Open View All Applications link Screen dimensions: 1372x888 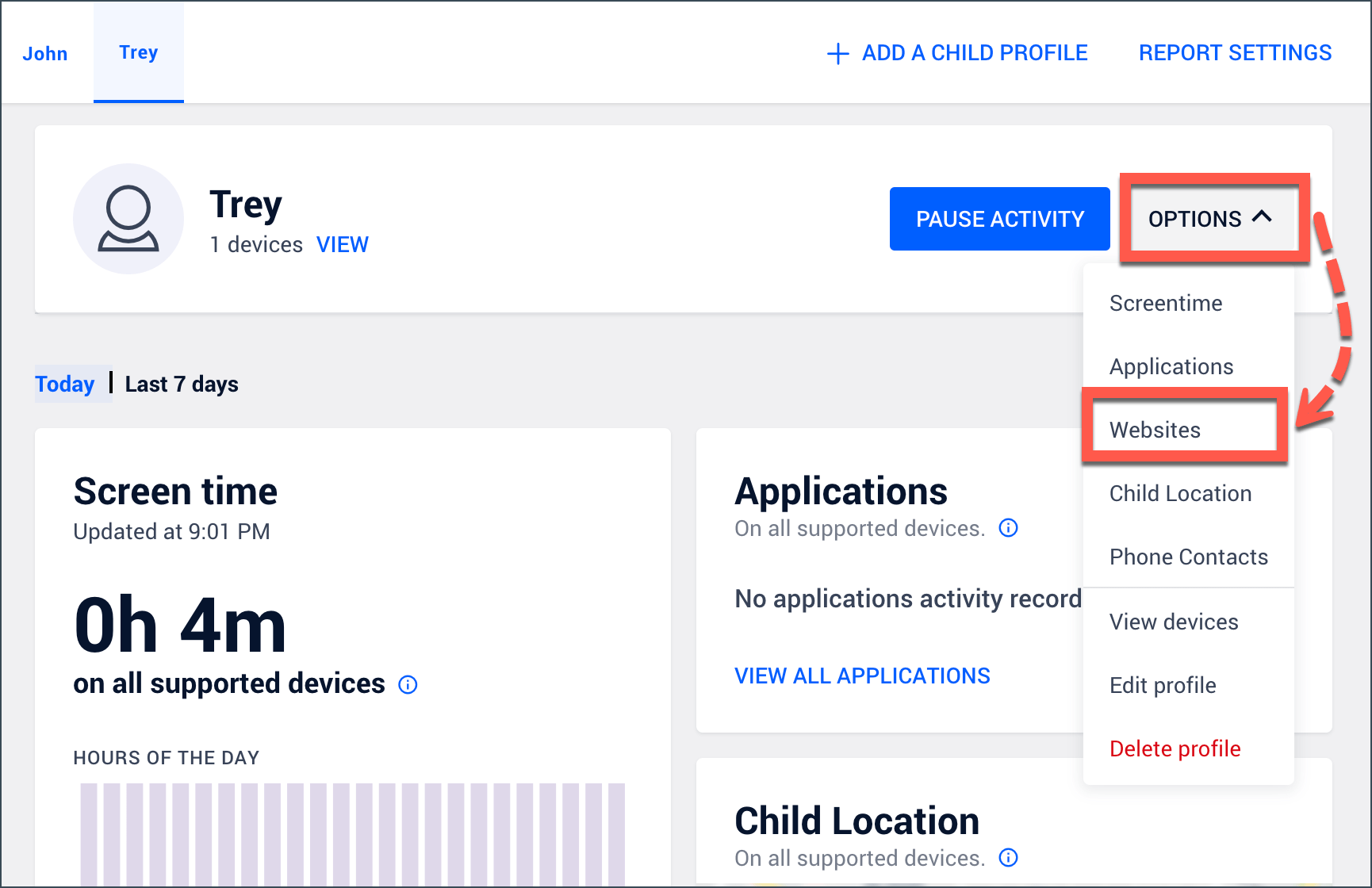[862, 676]
